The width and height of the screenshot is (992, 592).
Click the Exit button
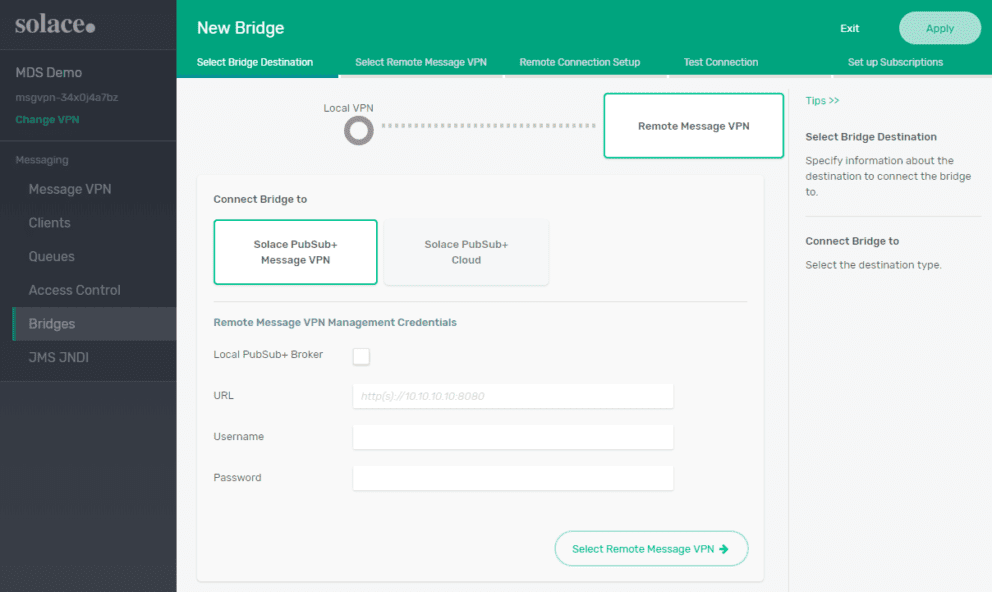(x=849, y=29)
